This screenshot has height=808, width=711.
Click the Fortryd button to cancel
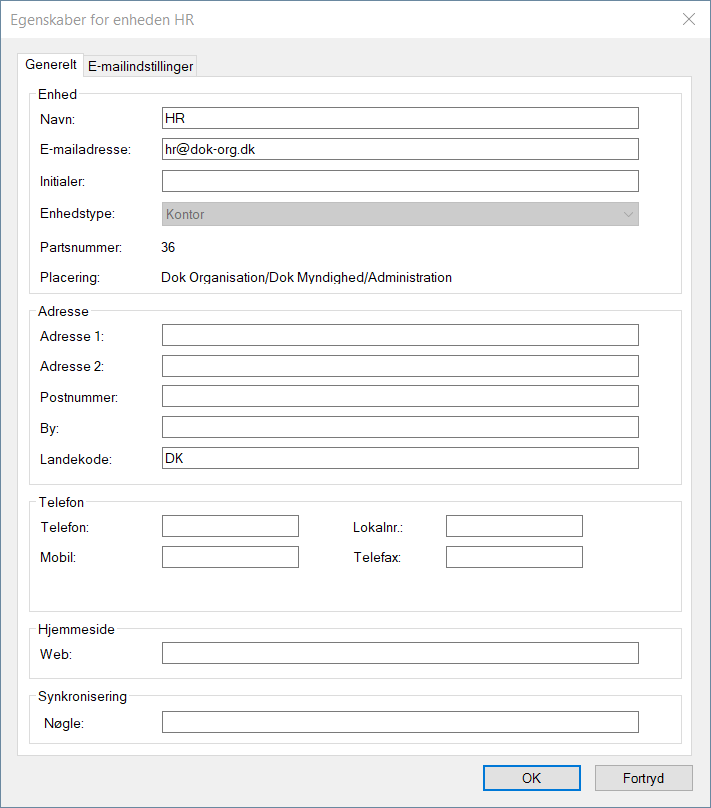[643, 778]
